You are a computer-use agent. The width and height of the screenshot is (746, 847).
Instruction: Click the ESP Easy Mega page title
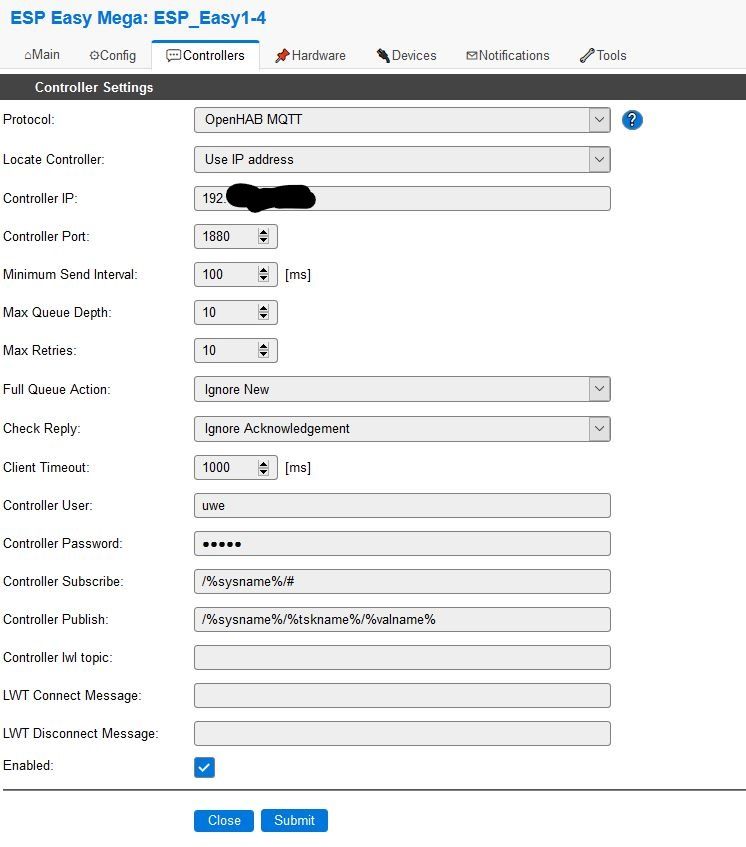pos(138,18)
